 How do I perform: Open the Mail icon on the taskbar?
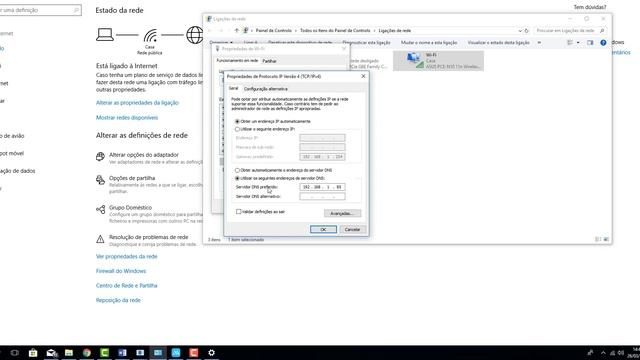click(51, 353)
